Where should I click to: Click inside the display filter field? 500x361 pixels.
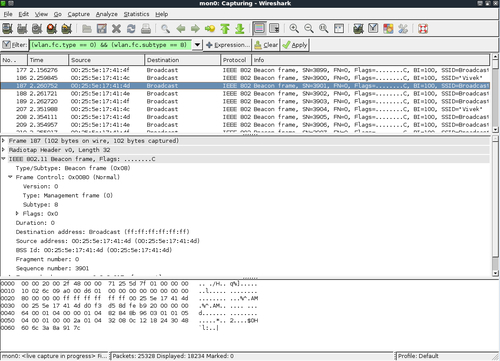coord(111,45)
